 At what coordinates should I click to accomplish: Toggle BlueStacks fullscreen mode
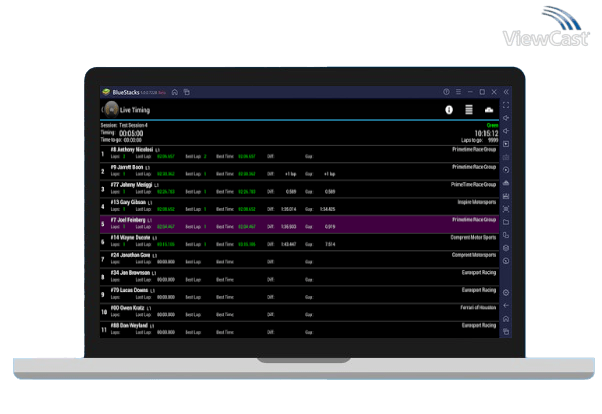click(506, 105)
